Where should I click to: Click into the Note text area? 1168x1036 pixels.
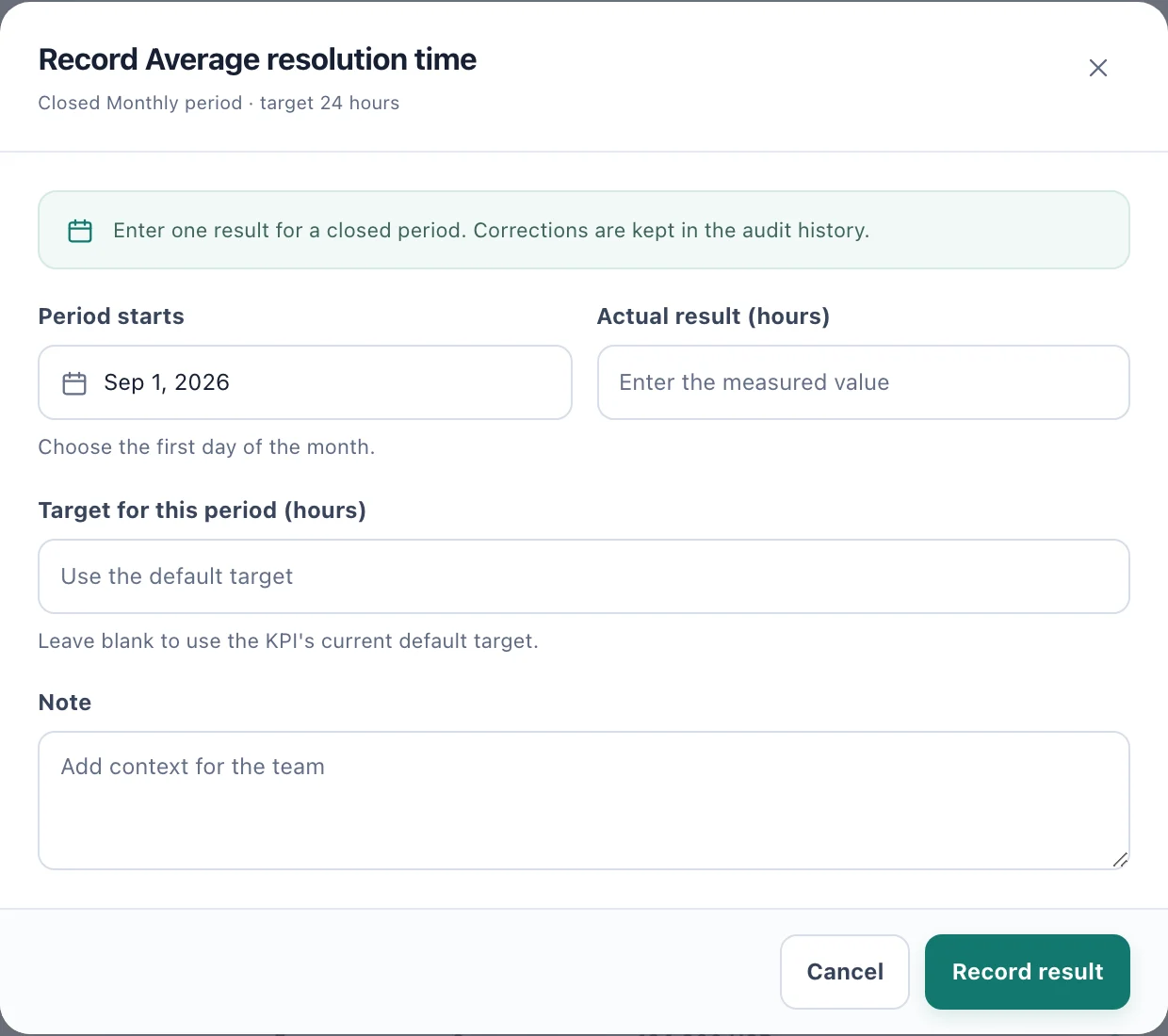[584, 801]
